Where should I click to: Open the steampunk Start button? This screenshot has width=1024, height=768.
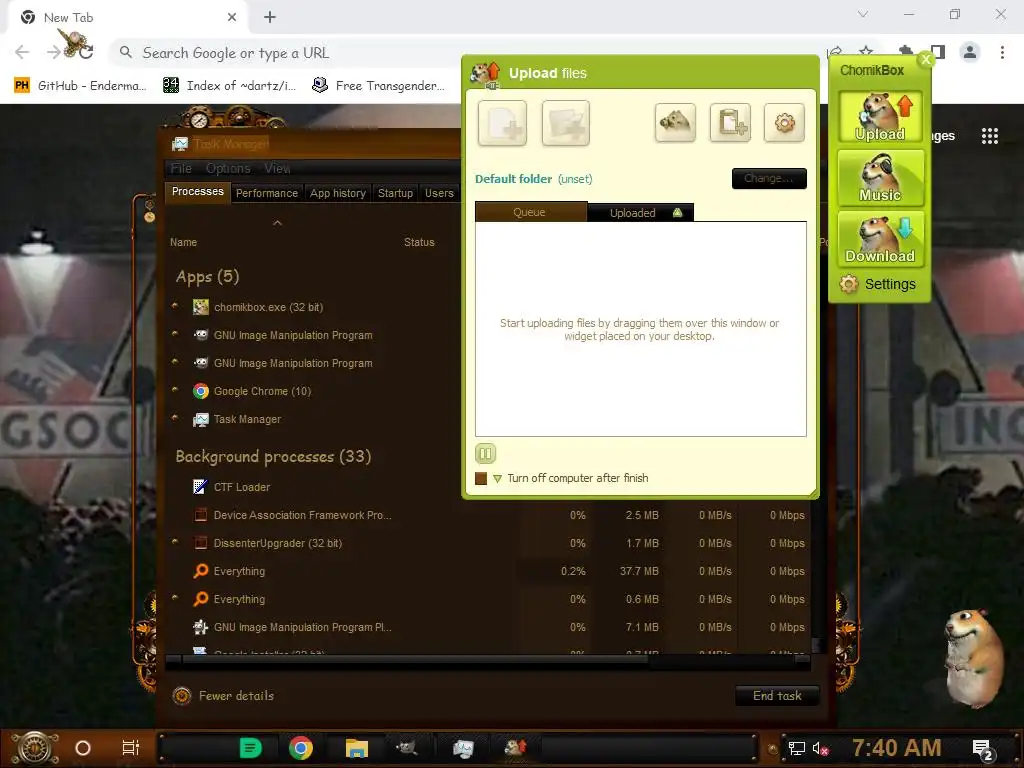coord(35,748)
